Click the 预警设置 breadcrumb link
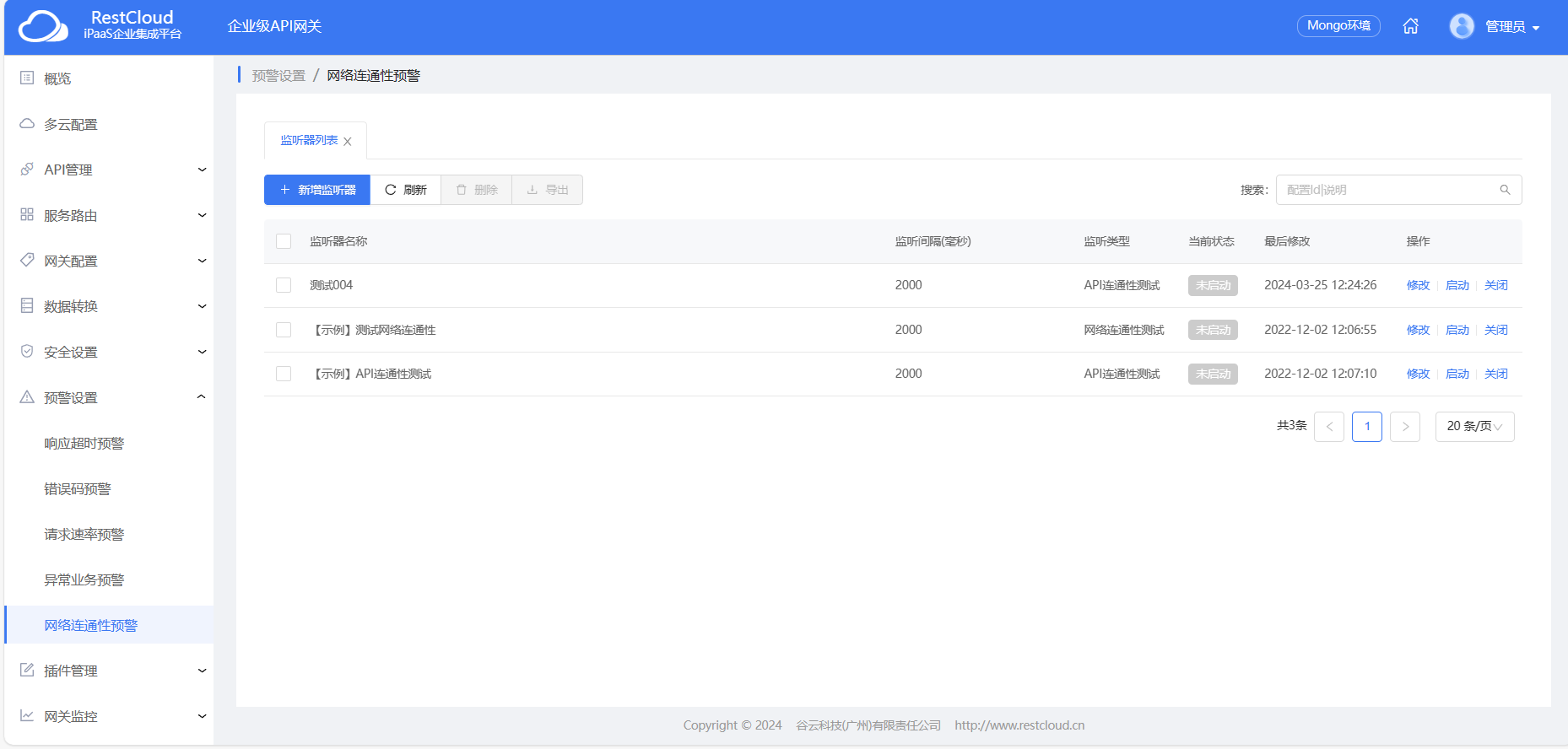1568x749 pixels. point(278,76)
